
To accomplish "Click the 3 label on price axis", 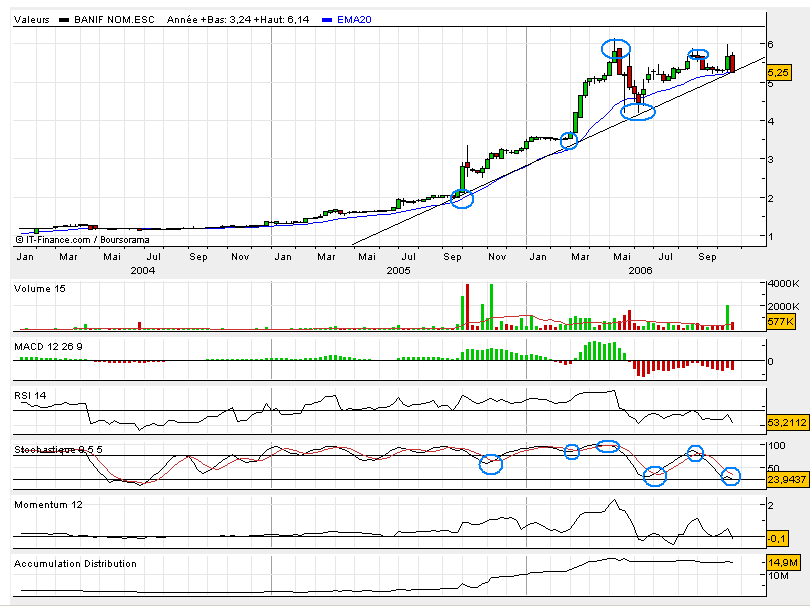I will 770,160.
